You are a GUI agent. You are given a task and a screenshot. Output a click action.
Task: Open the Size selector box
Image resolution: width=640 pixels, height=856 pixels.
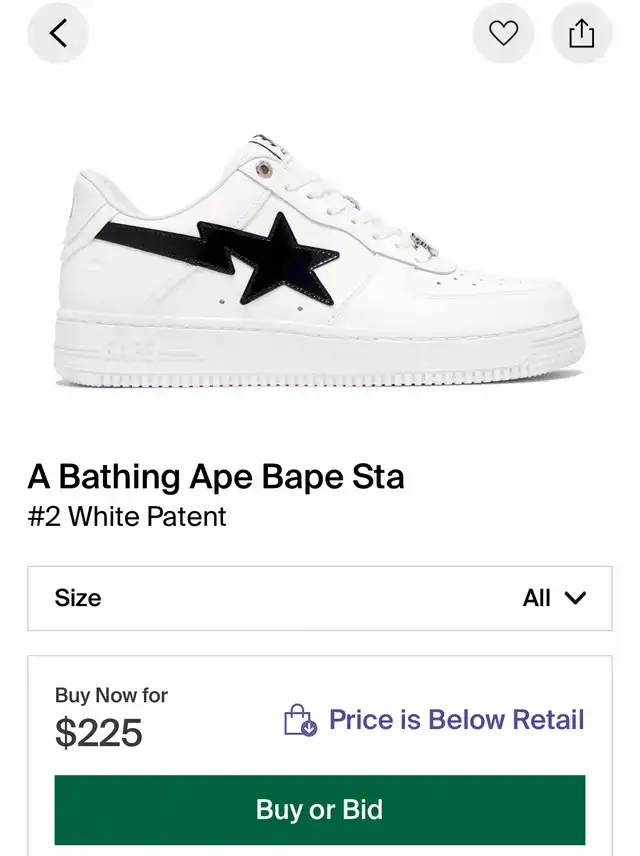320,598
